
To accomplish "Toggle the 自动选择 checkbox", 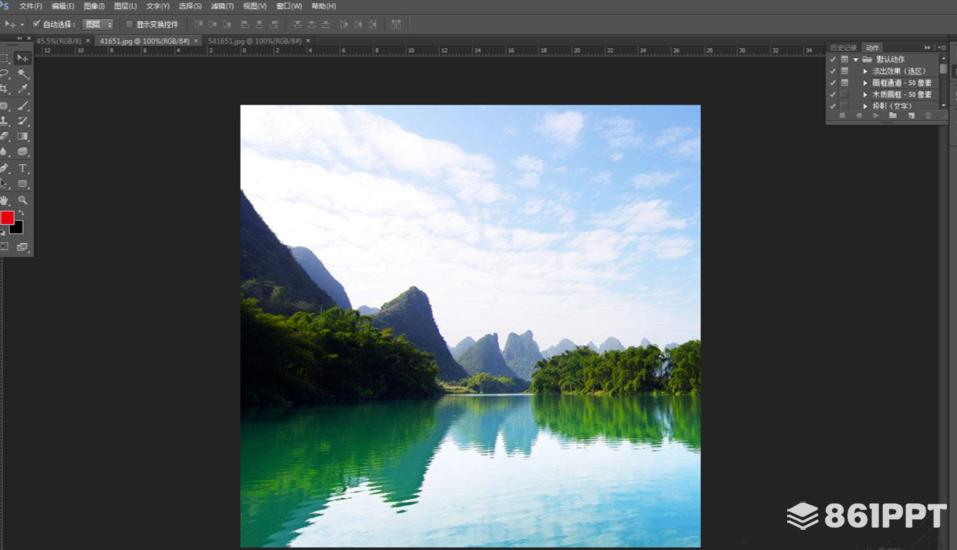I will [x=37, y=24].
